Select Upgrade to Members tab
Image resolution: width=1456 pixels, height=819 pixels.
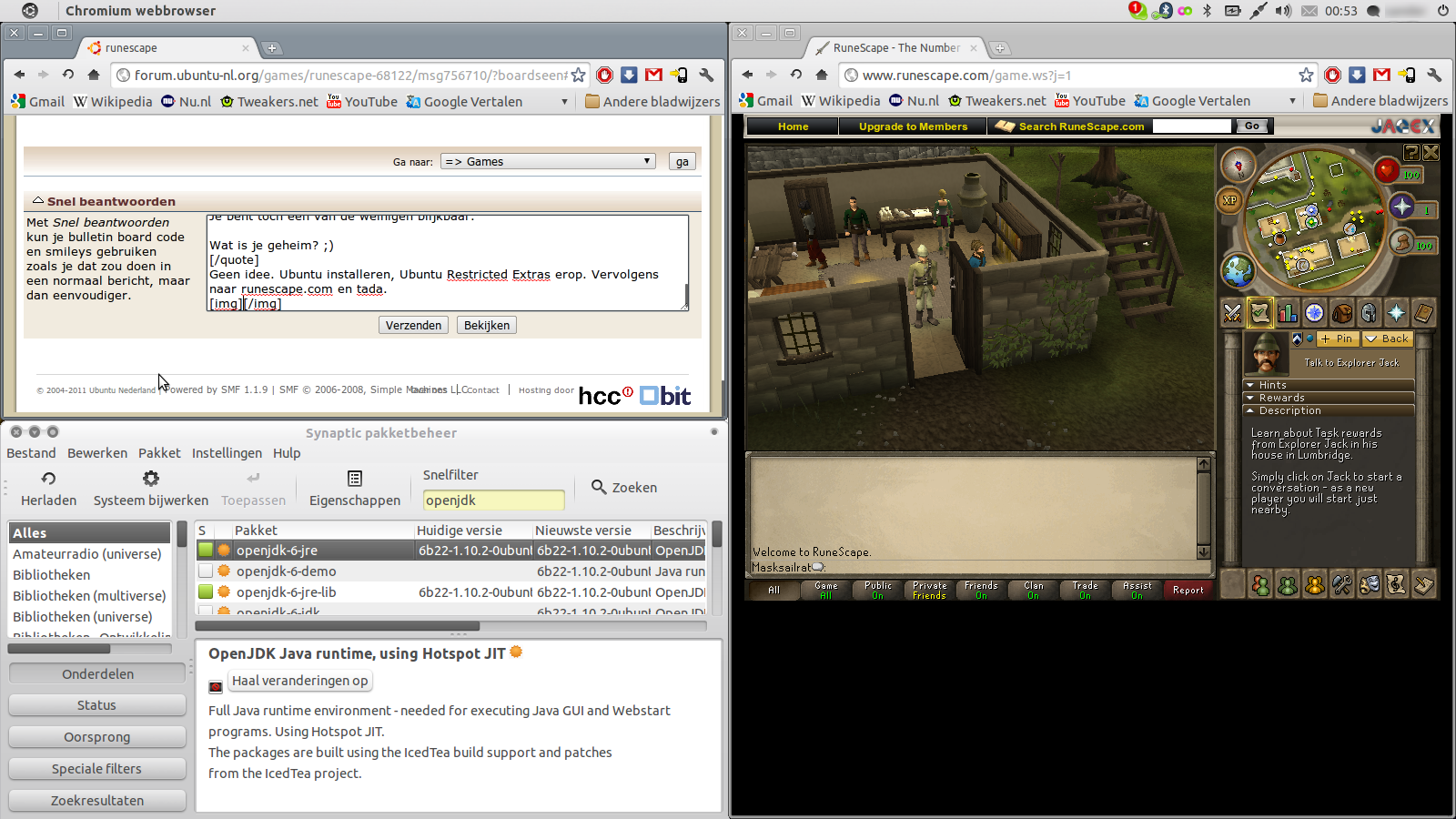913,126
